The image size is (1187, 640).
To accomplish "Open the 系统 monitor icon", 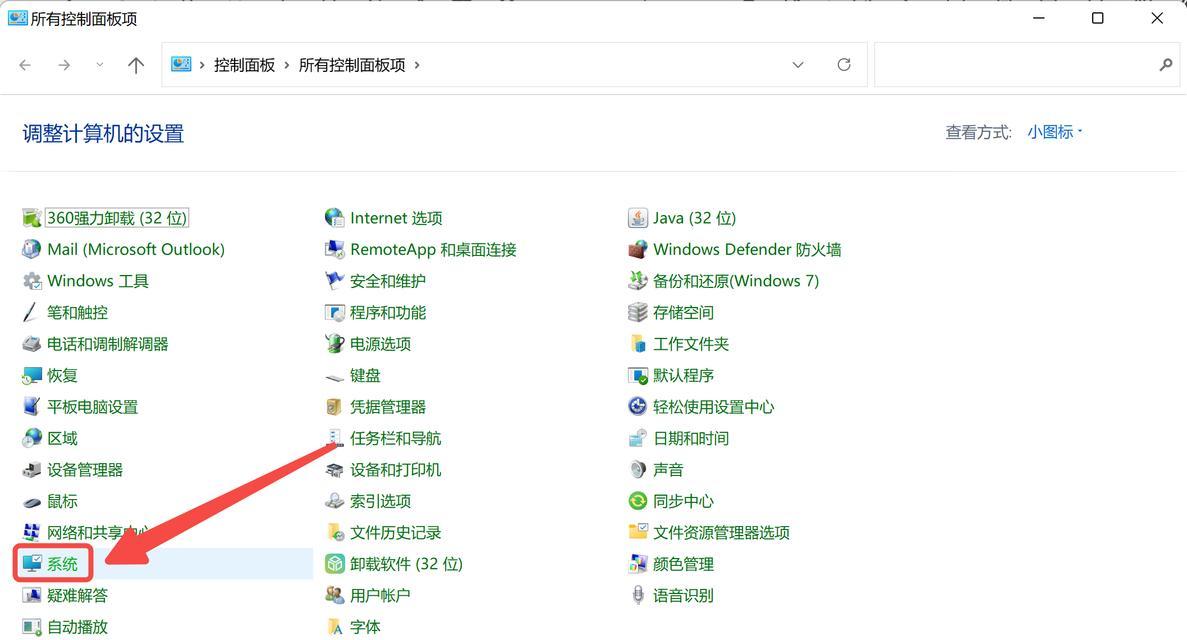I will (x=31, y=564).
